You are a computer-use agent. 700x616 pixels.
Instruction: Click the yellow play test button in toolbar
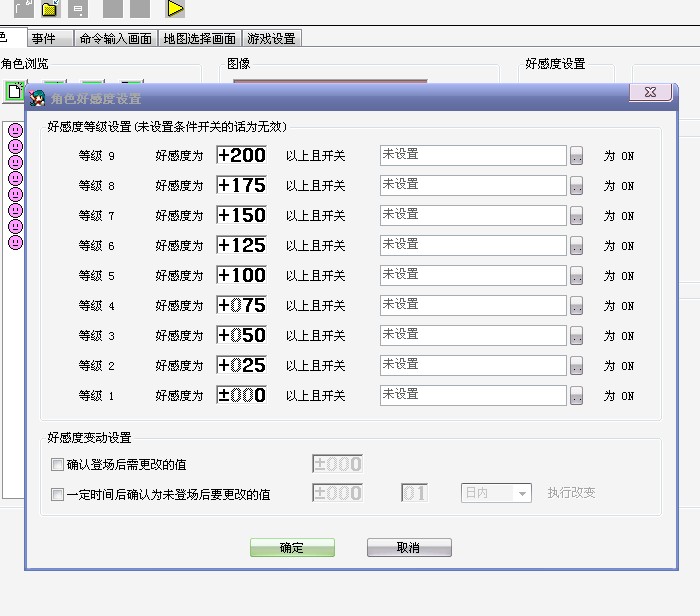[x=175, y=8]
